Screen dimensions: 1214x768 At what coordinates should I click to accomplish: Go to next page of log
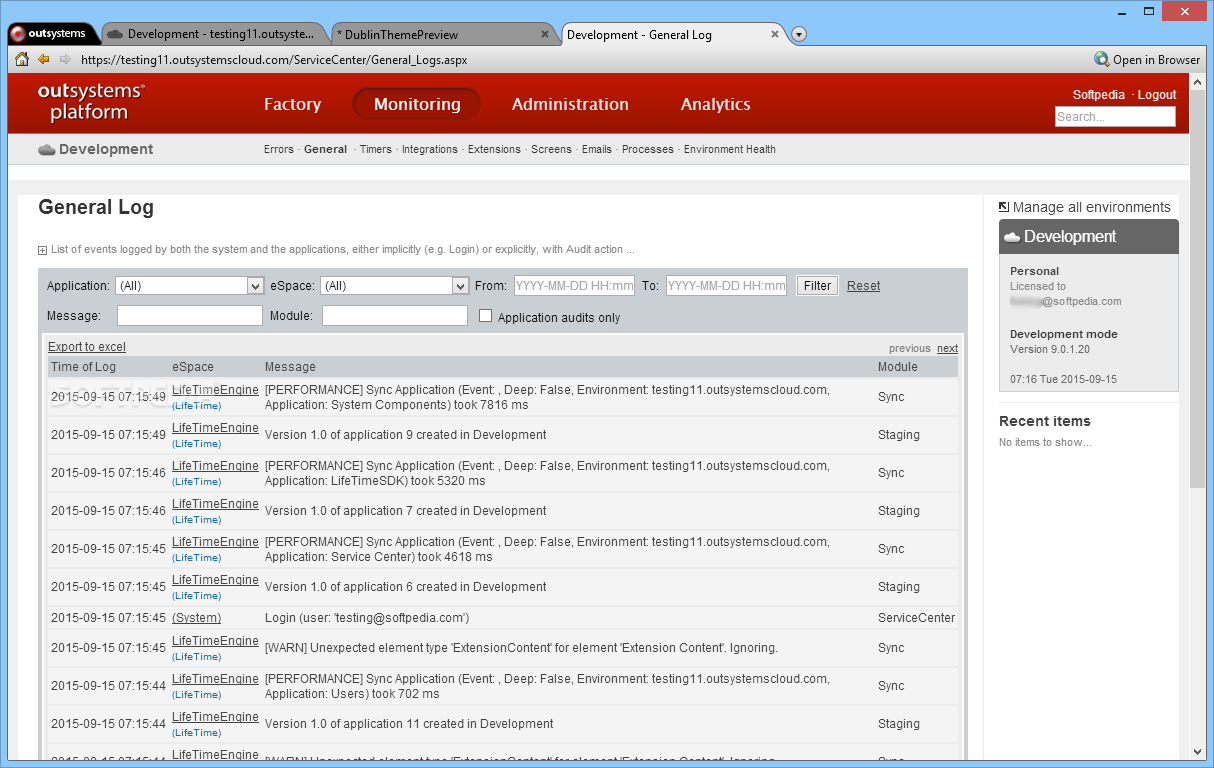[x=947, y=348]
